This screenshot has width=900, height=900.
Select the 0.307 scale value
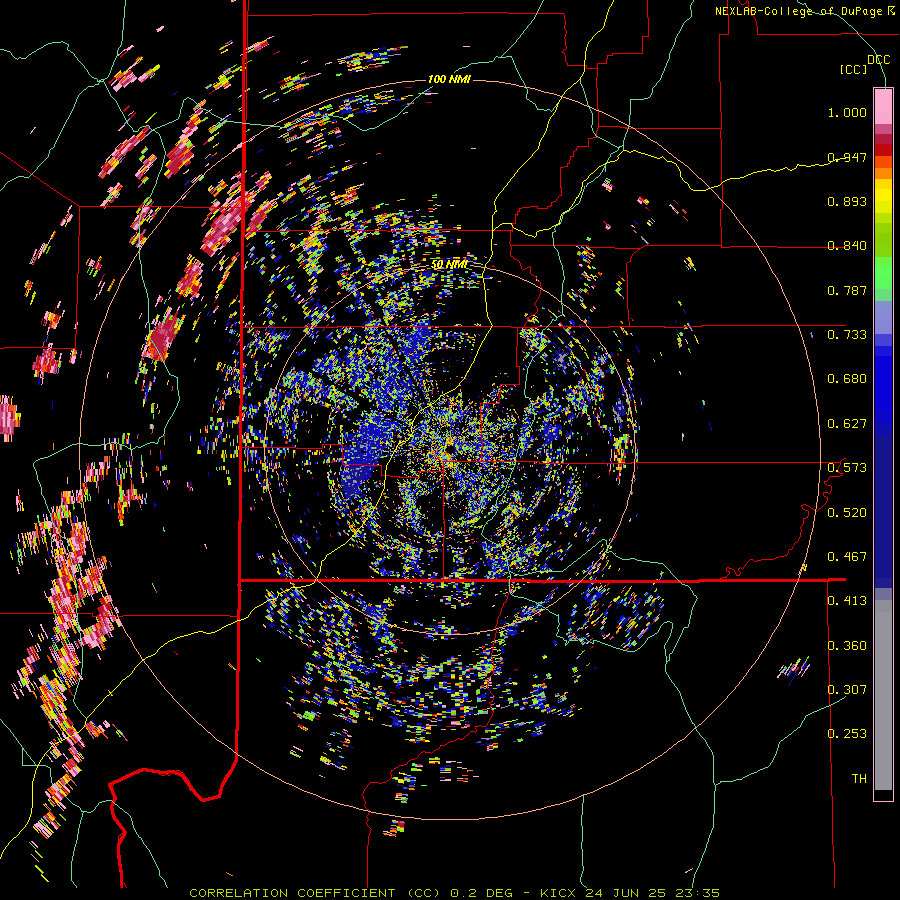[847, 690]
